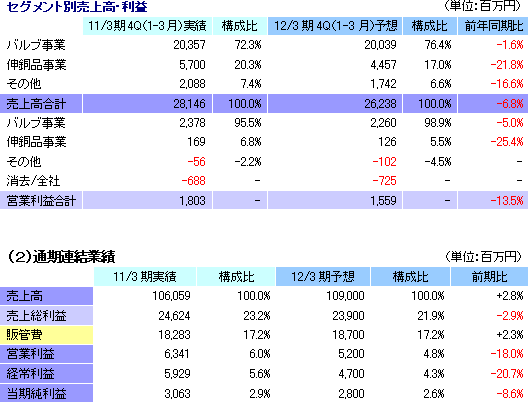Select the 売上高合計 row label
Viewport: 528px width, 402px height.
tap(41, 104)
